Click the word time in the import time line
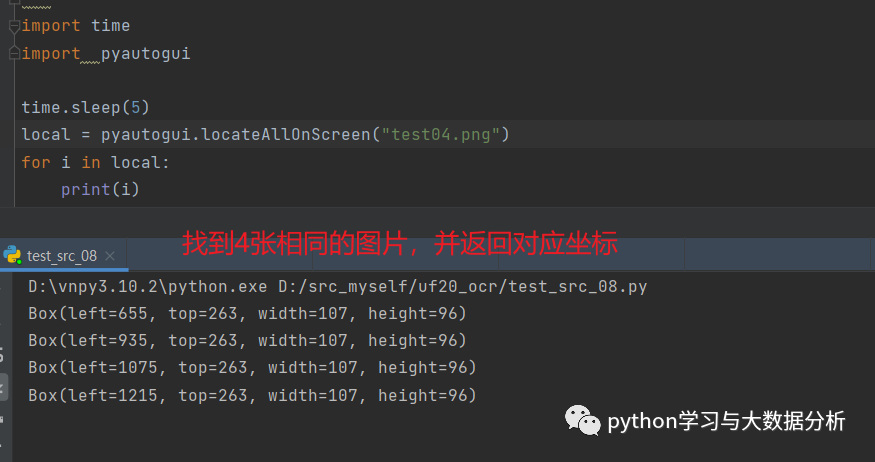 tap(110, 26)
